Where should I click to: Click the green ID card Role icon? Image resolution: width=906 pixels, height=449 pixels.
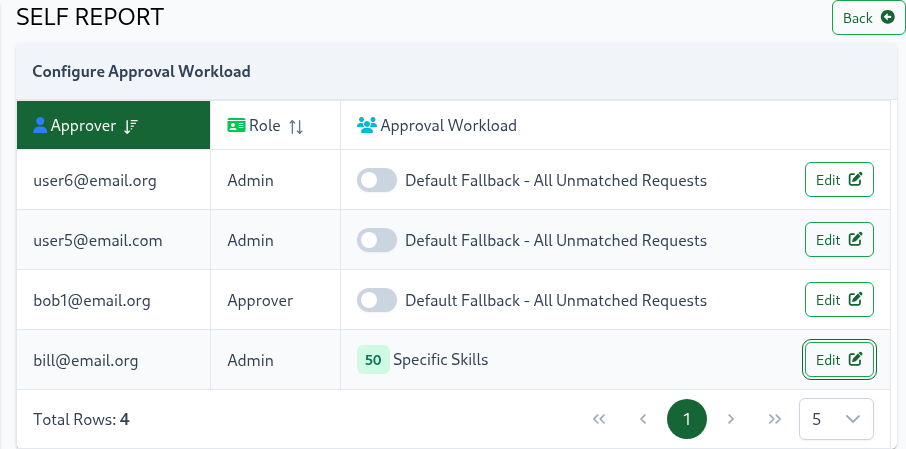click(236, 125)
